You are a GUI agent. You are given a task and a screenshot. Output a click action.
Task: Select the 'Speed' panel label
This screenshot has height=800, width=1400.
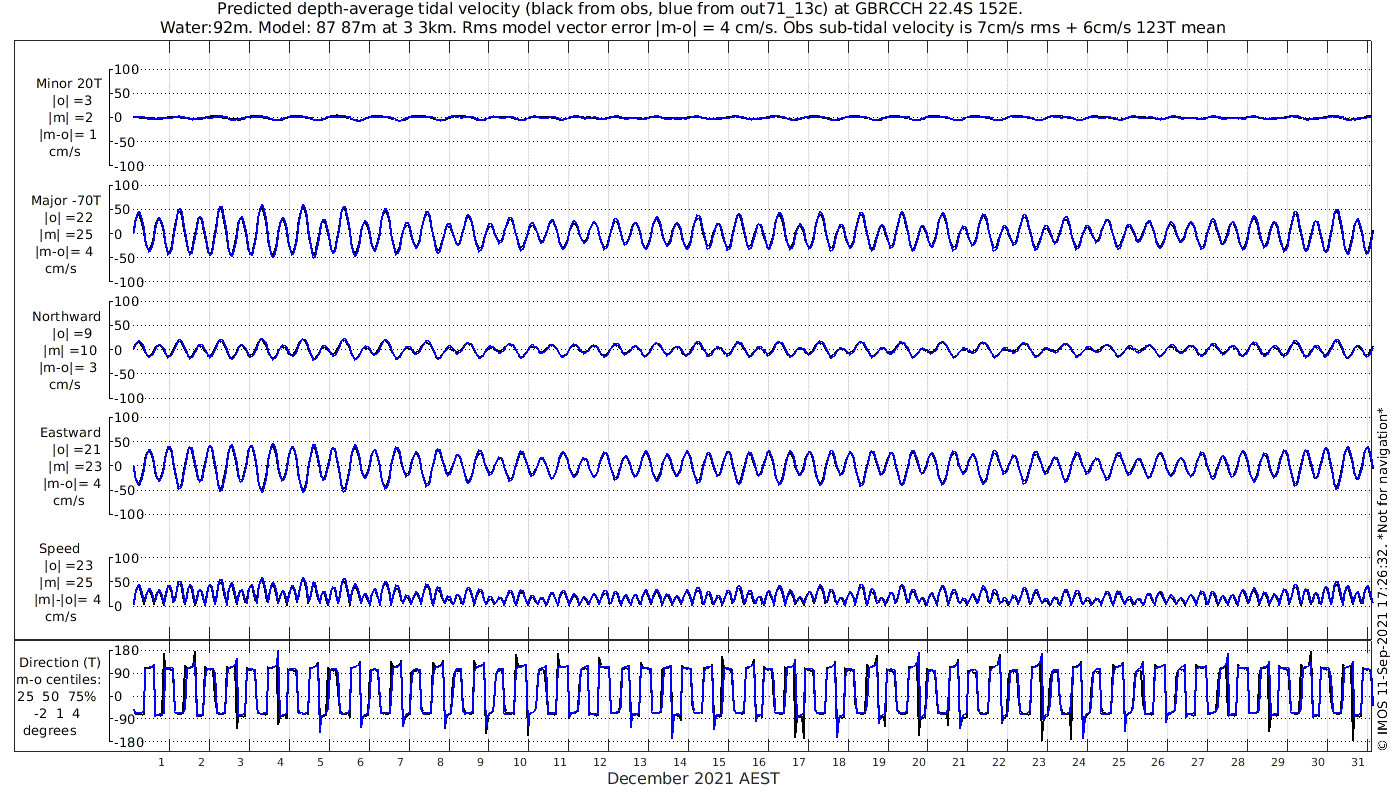coord(60,549)
